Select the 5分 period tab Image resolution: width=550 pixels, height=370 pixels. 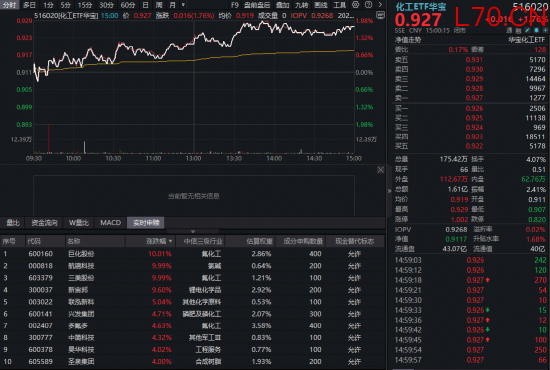point(65,5)
